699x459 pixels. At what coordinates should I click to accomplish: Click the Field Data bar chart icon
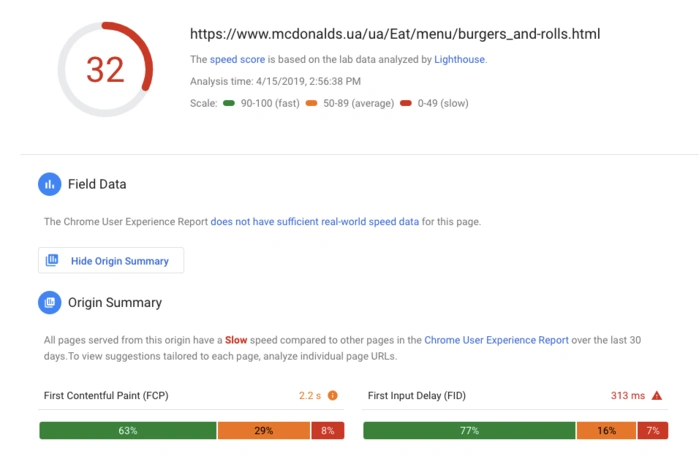pyautogui.click(x=50, y=185)
